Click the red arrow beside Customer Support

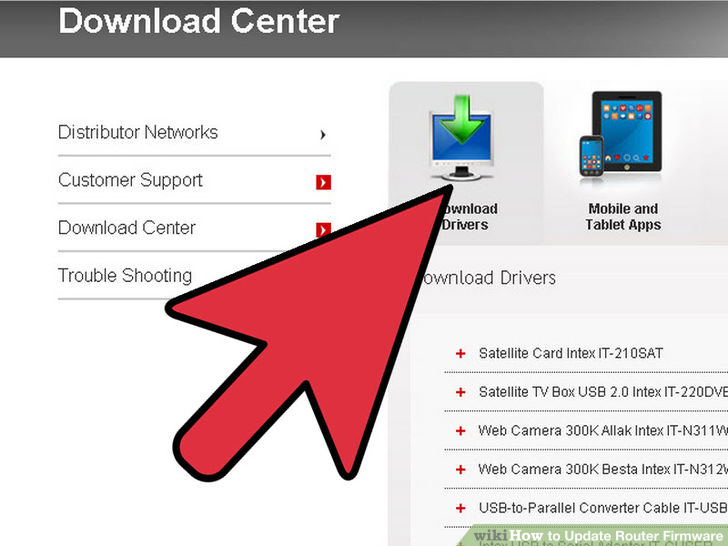tap(323, 182)
